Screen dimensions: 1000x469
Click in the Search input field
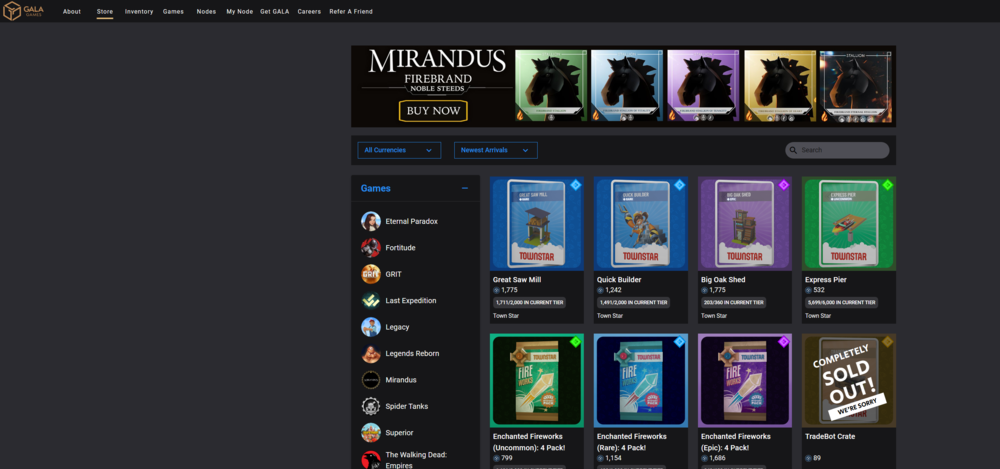point(837,151)
